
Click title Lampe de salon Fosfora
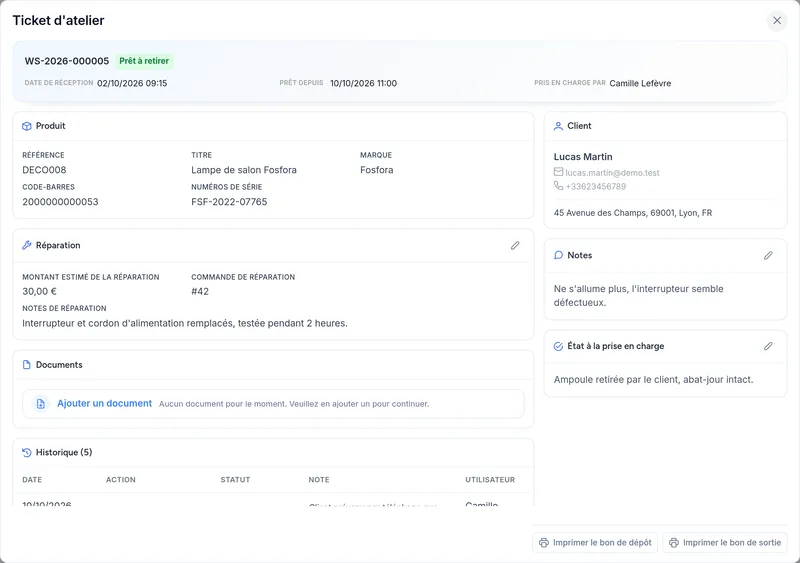[x=244, y=170]
